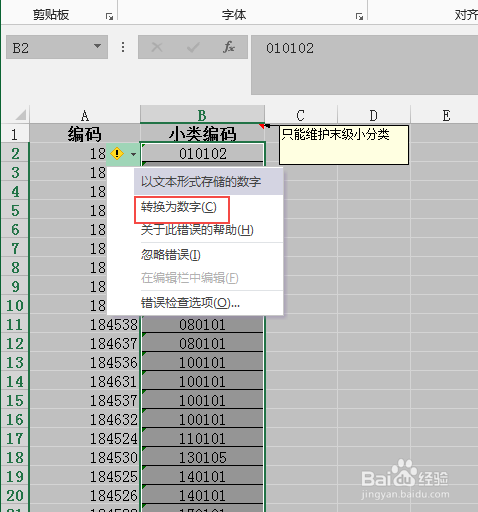478x512 pixels.
Task: Click the Select All corner triangle
Action: point(21,115)
